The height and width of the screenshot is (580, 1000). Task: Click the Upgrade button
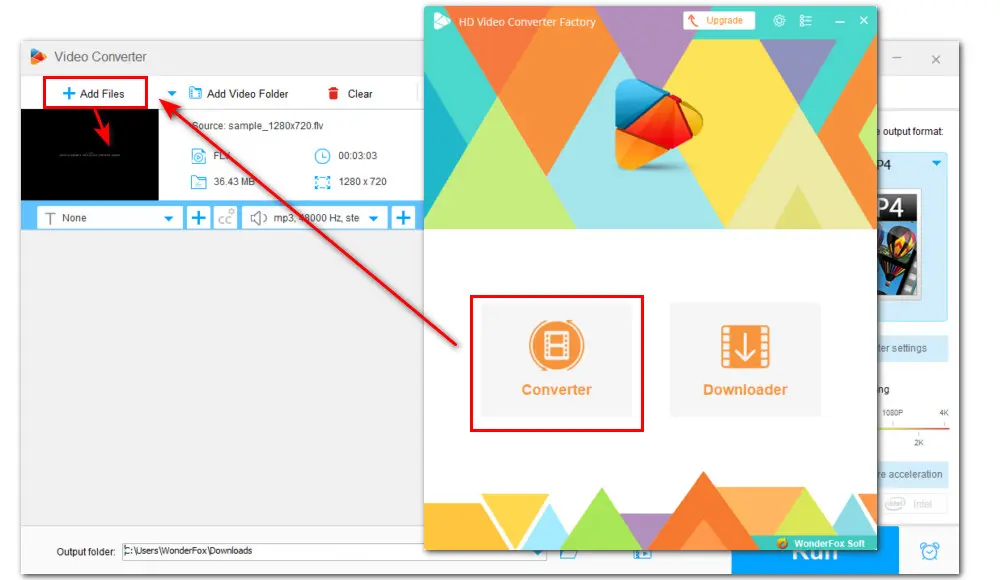[x=719, y=20]
